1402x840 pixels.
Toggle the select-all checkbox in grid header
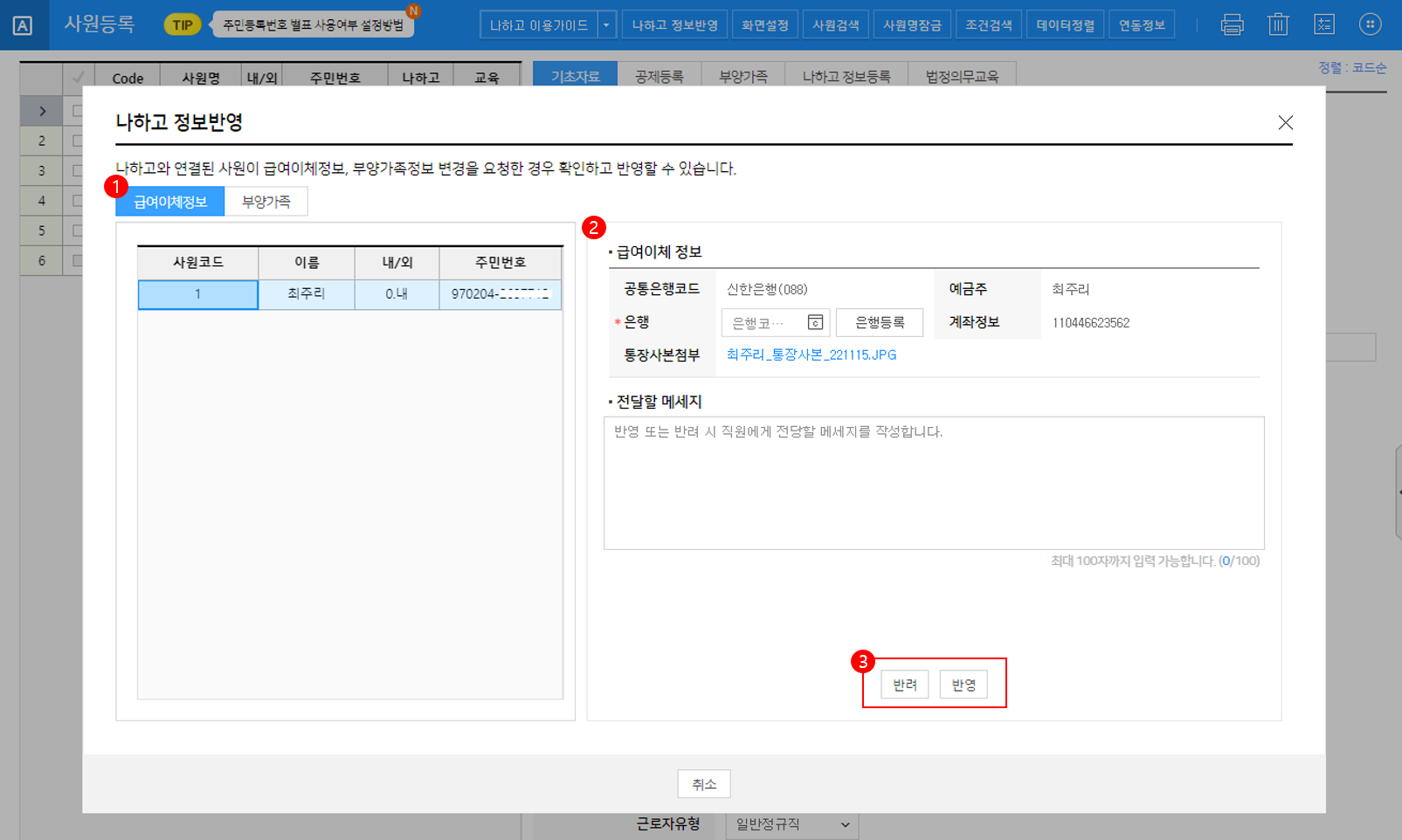pos(78,78)
